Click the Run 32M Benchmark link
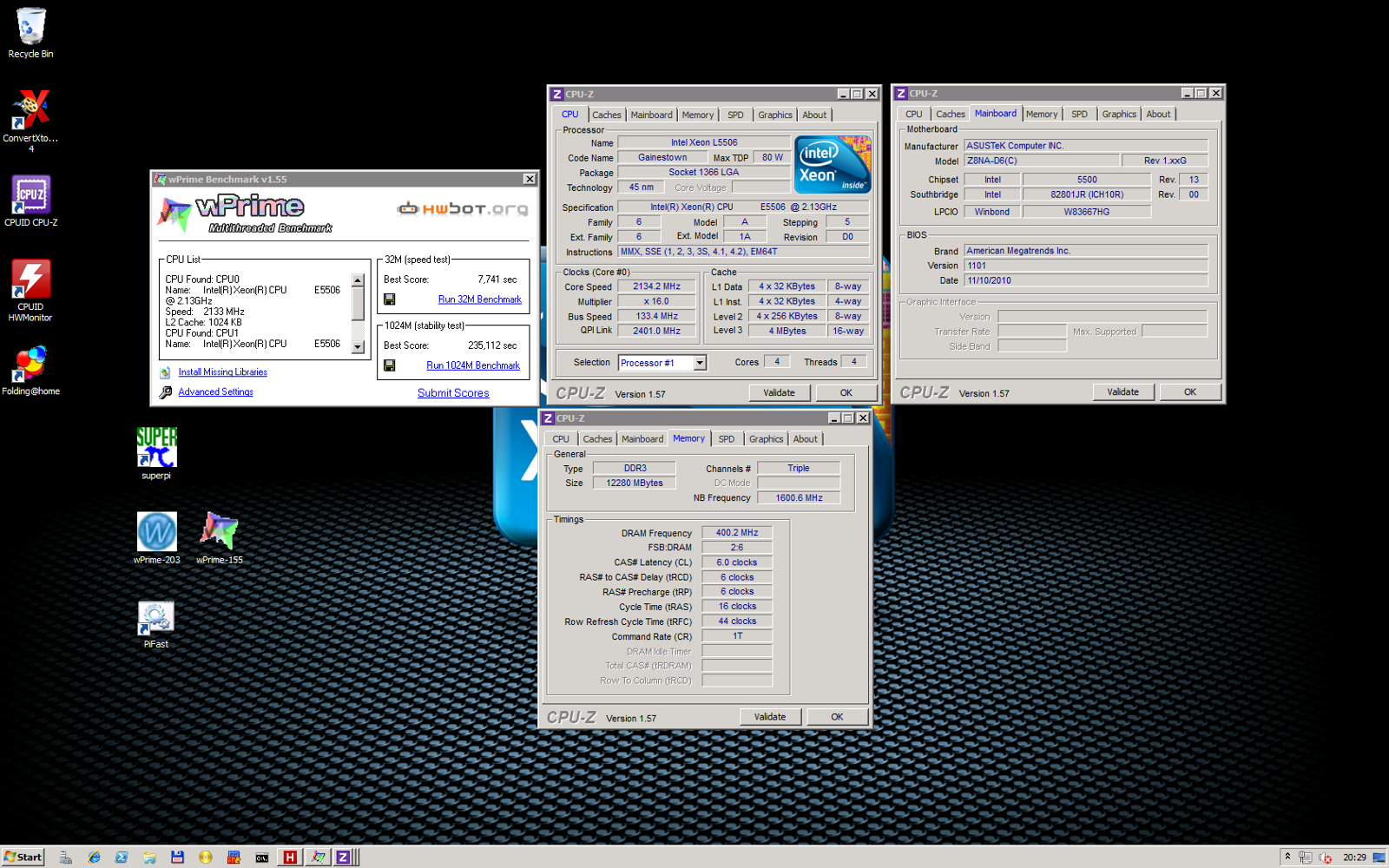The width and height of the screenshot is (1389, 868). point(480,299)
